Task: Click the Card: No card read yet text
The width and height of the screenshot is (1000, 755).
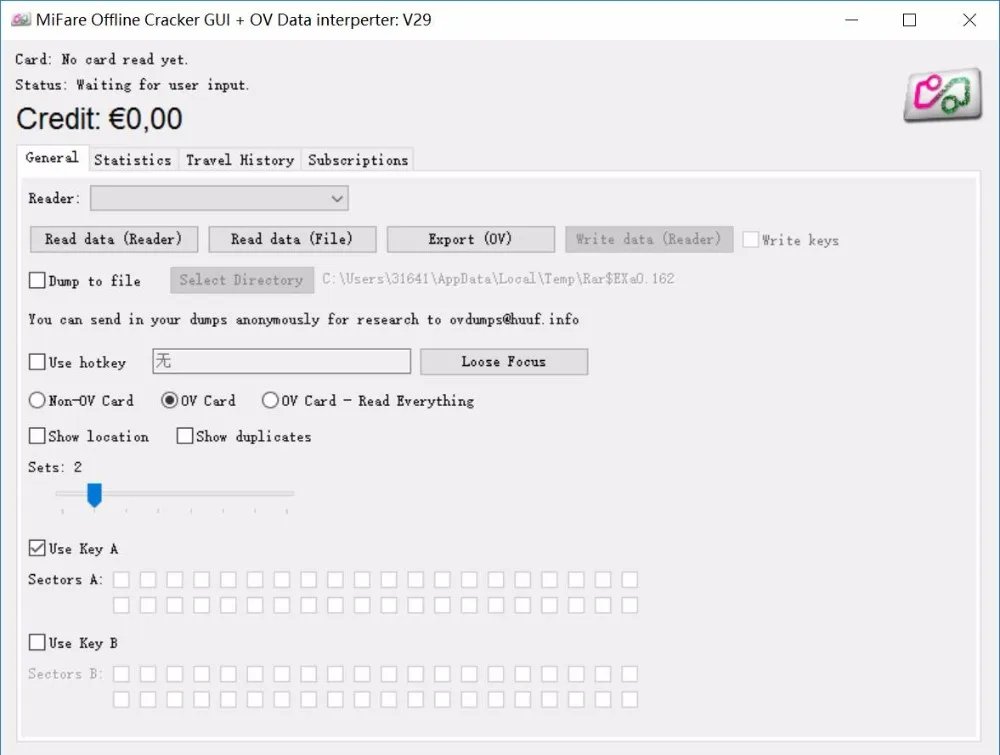Action: point(101,59)
